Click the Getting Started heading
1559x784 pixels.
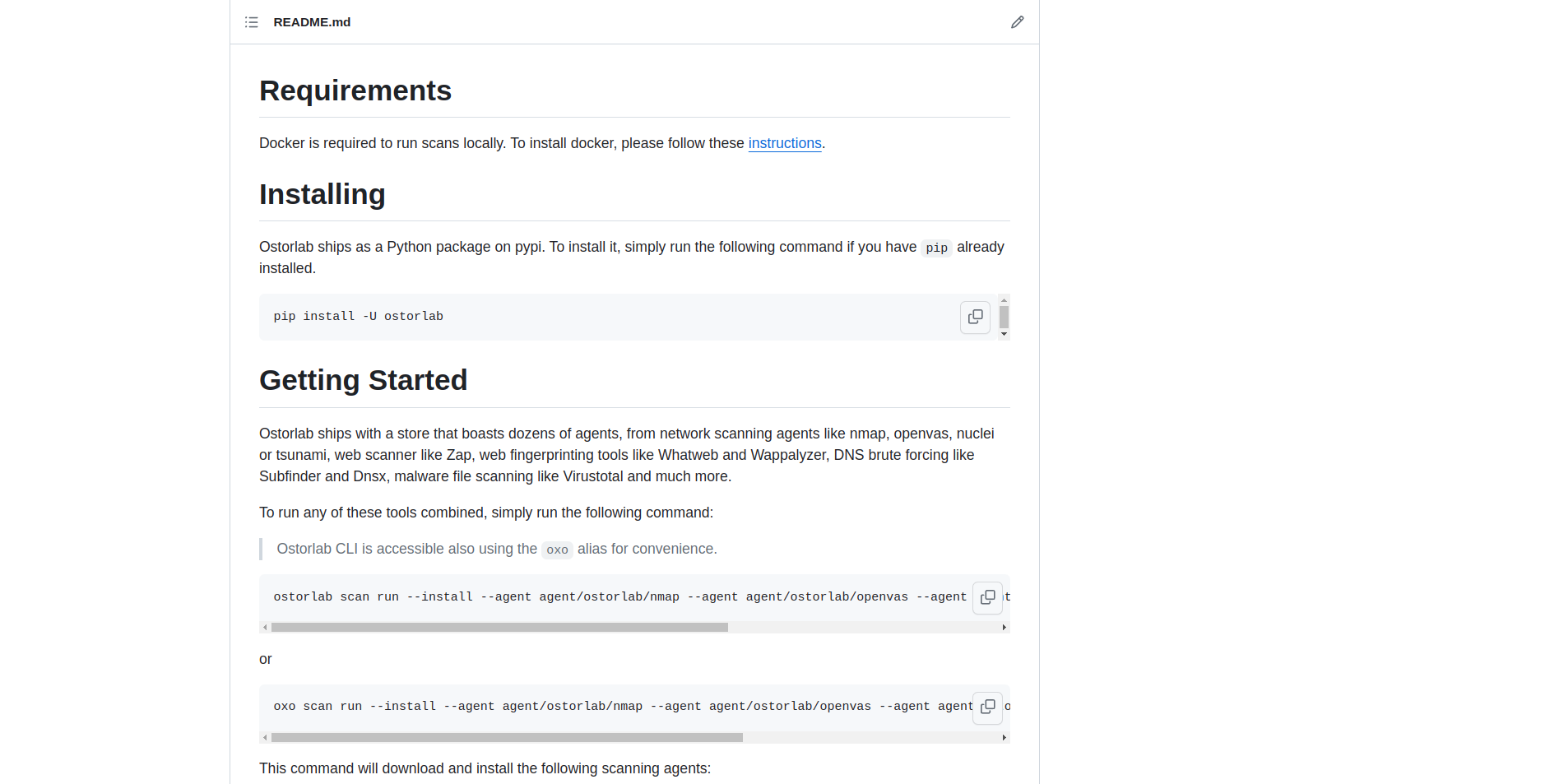[x=363, y=380]
